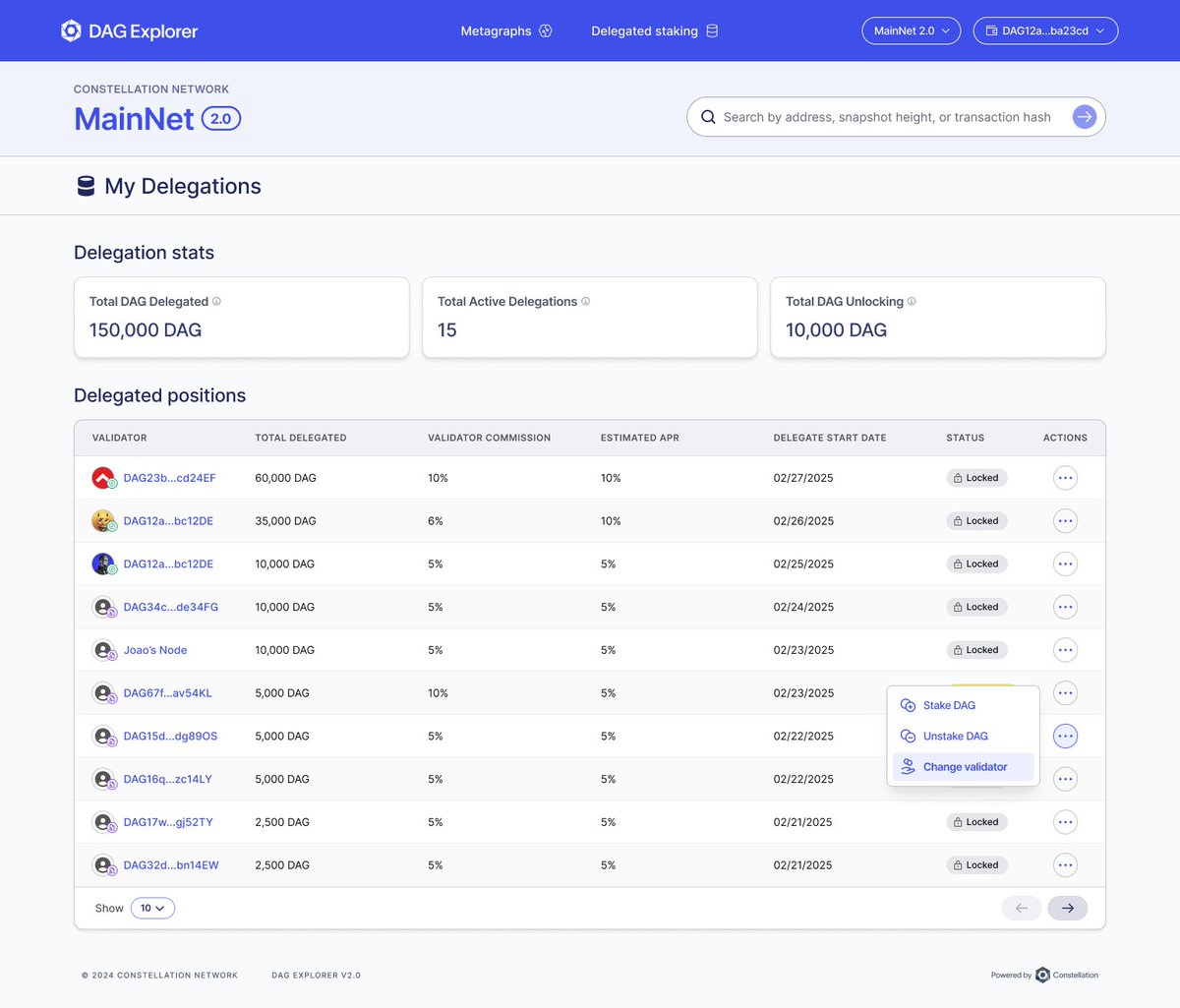Image resolution: width=1180 pixels, height=1008 pixels.
Task: Expand the Show 10 rows dropdown
Action: click(152, 908)
